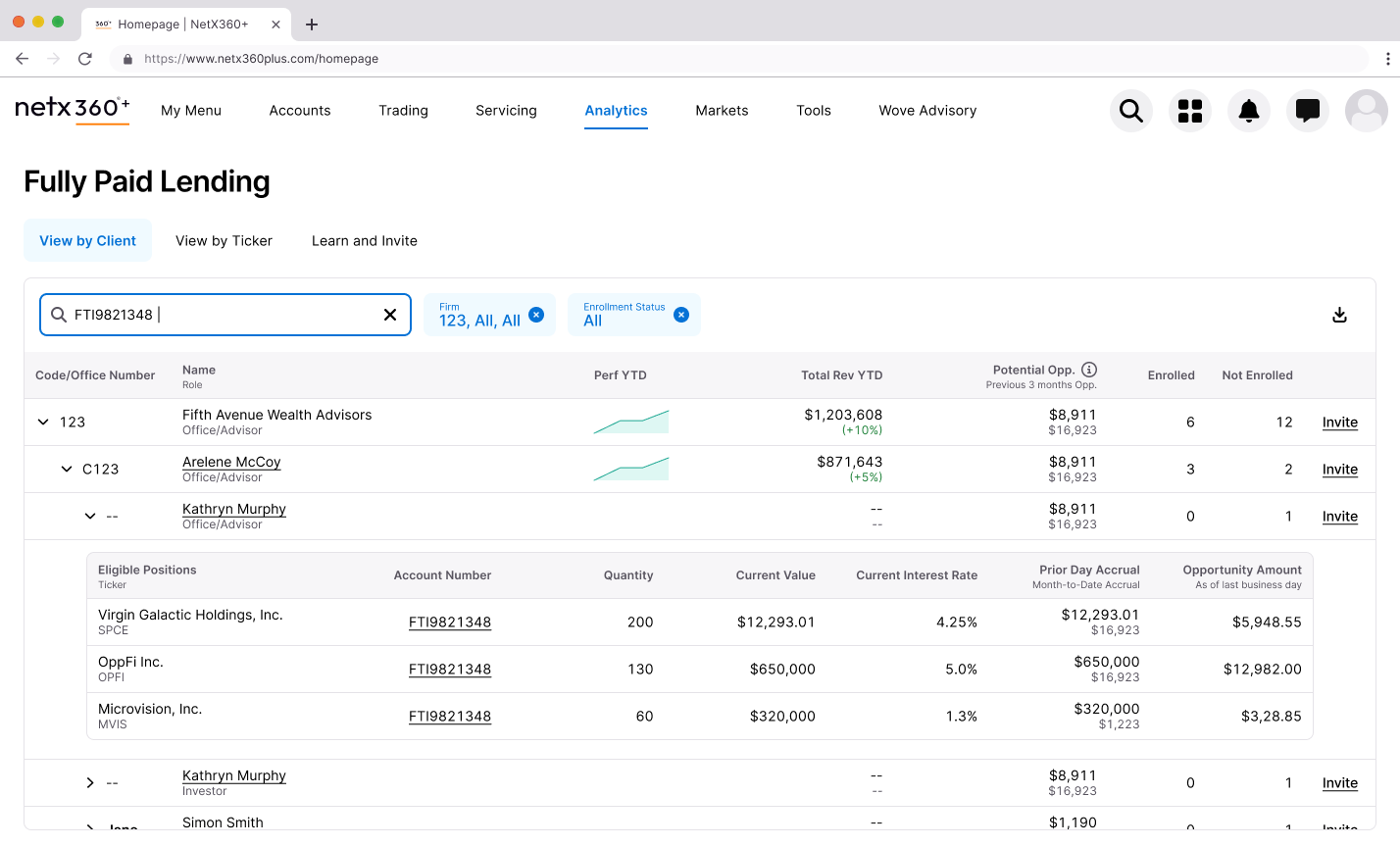Switch to View by Ticker tab
The image size is (1400, 846).
coord(224,241)
